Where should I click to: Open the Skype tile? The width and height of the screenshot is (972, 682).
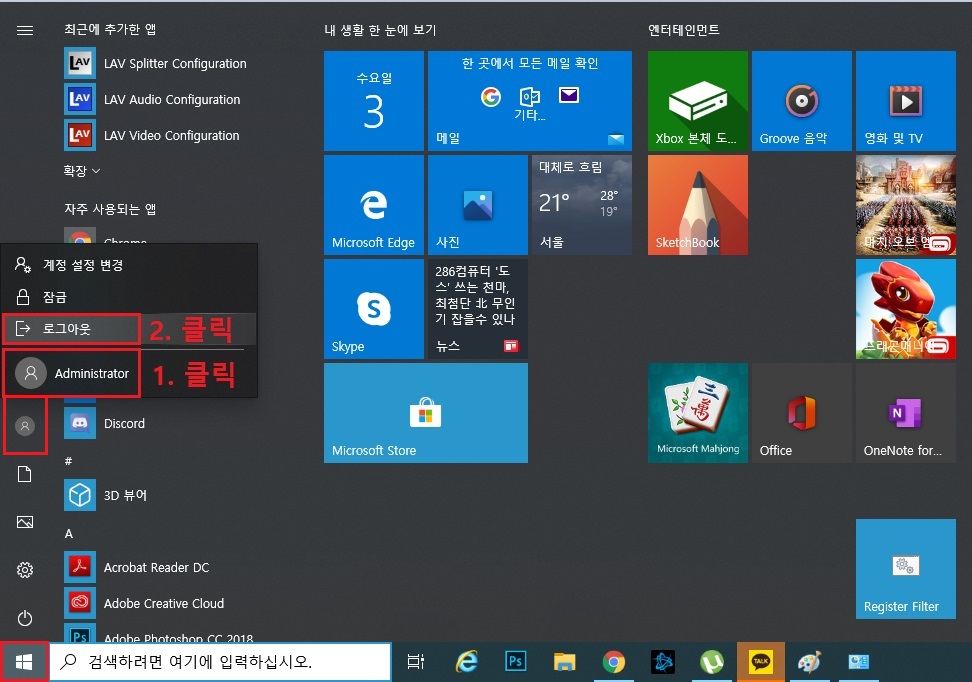(374, 309)
